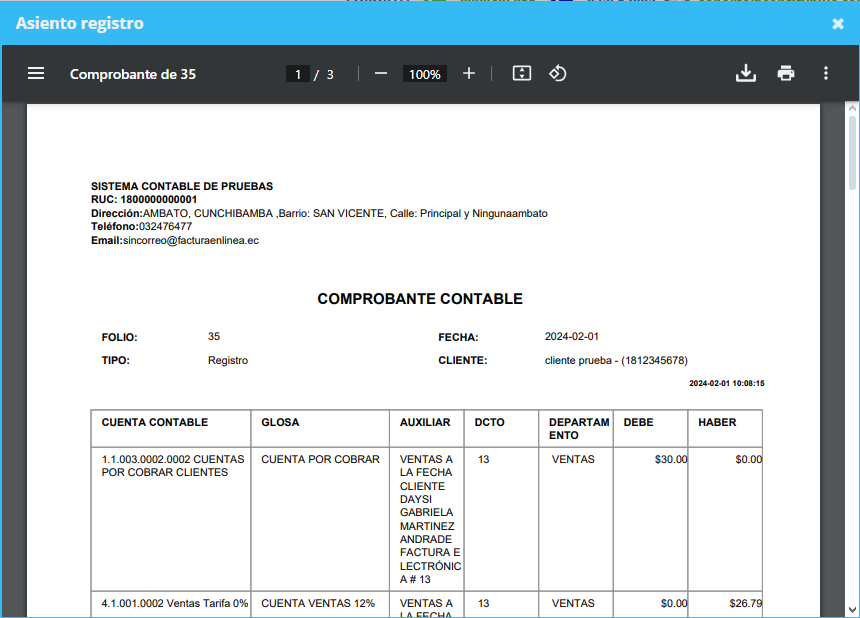
Task: Click the CUENTA CONTABLE column header
Action: point(155,422)
